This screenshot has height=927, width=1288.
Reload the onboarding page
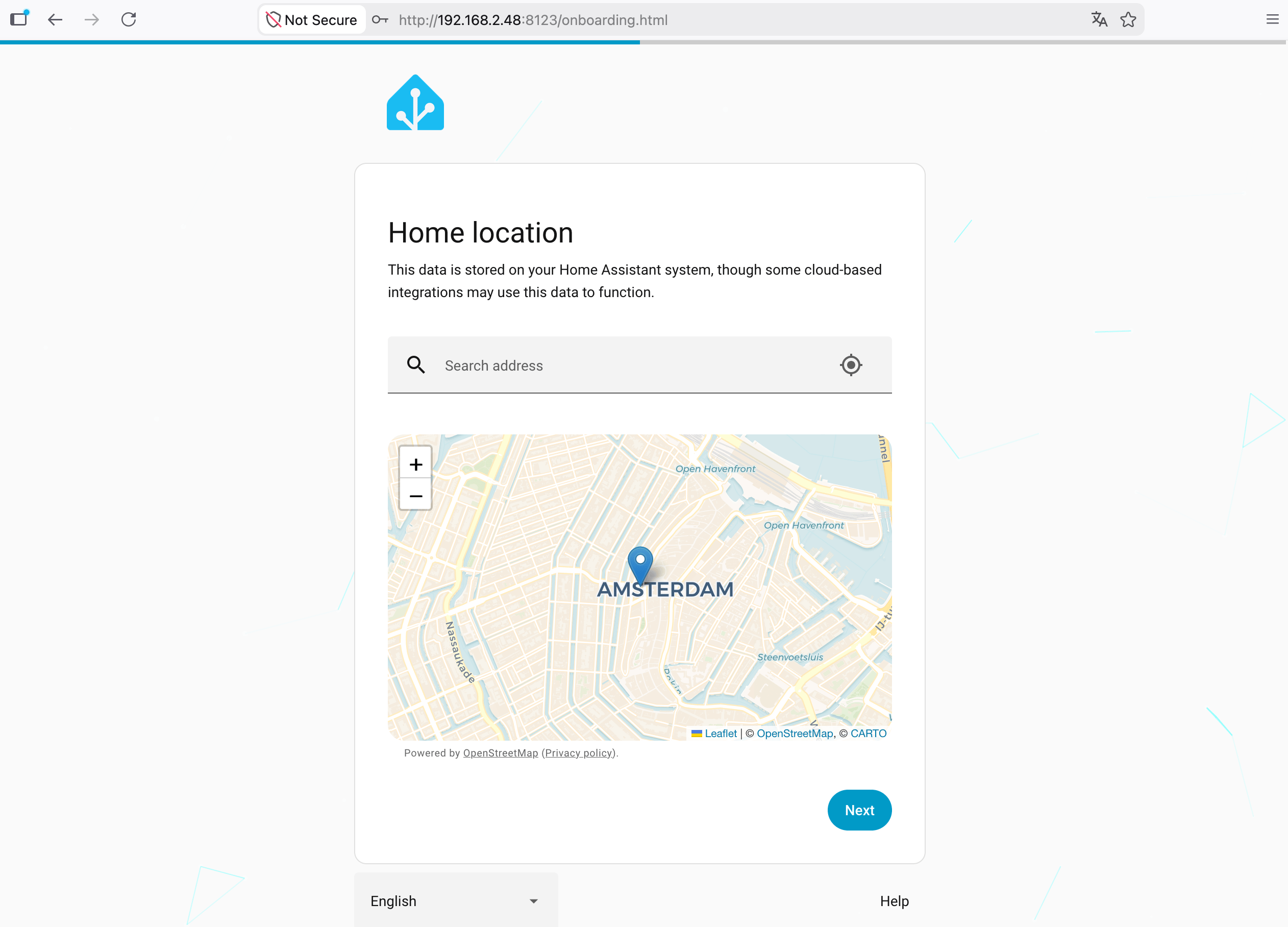point(129,20)
